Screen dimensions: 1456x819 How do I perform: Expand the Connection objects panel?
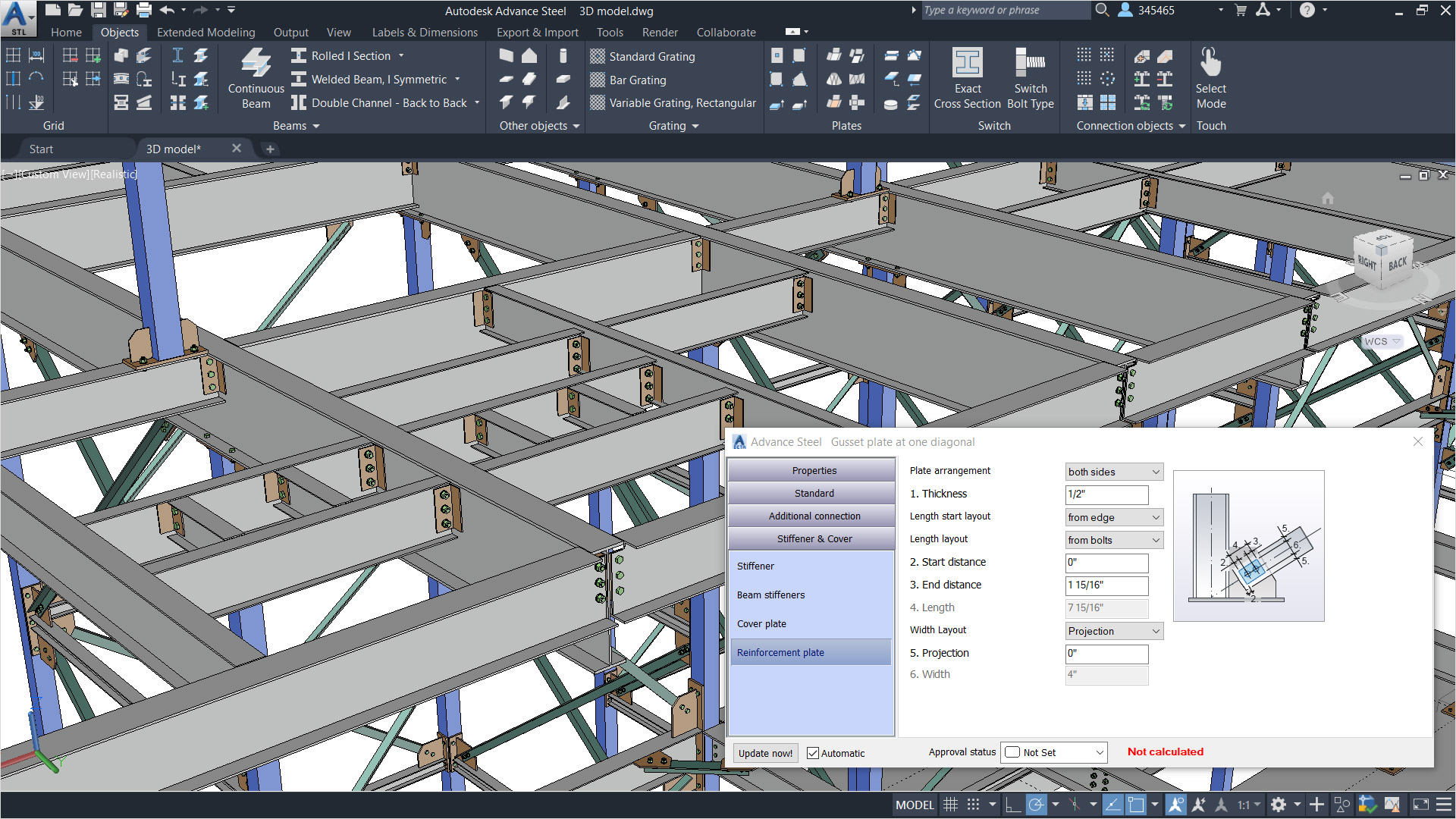1131,126
